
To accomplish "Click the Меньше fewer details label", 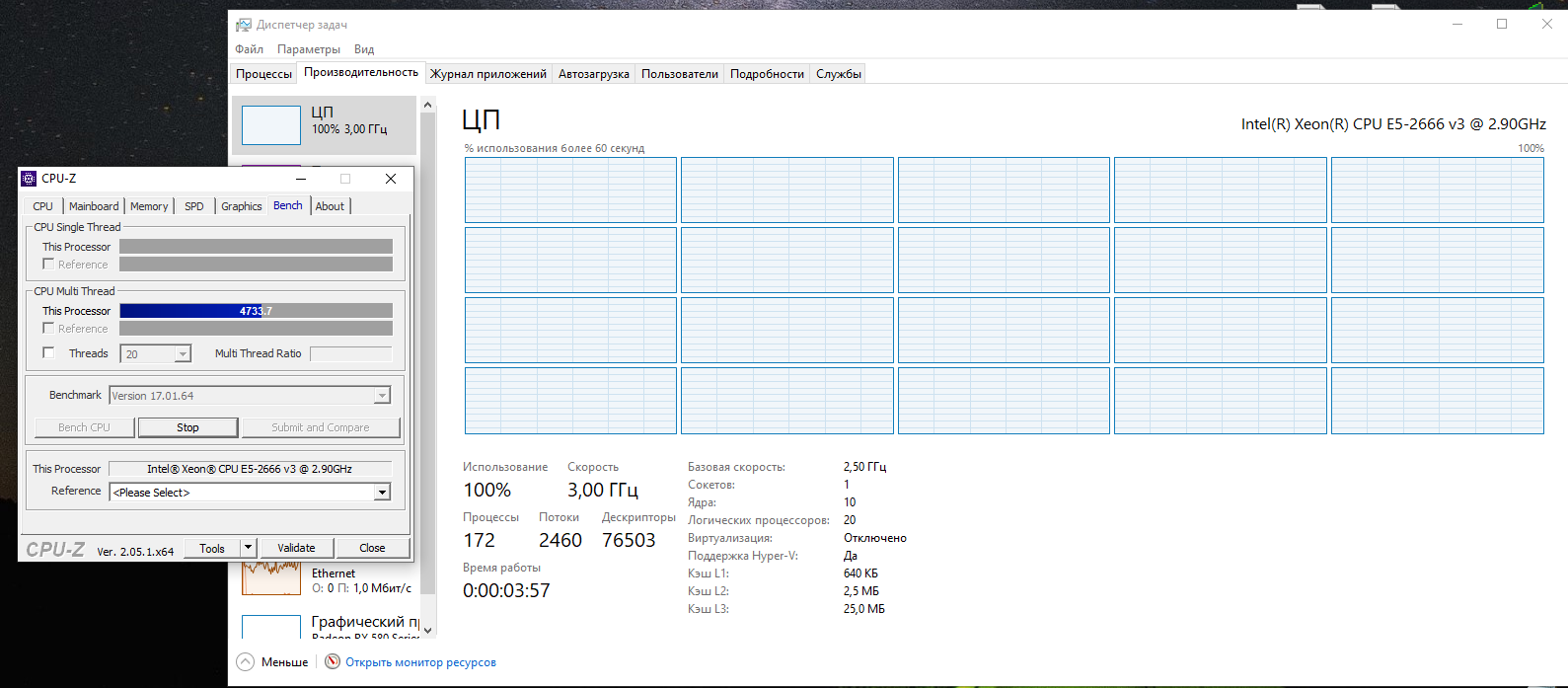I will [284, 662].
